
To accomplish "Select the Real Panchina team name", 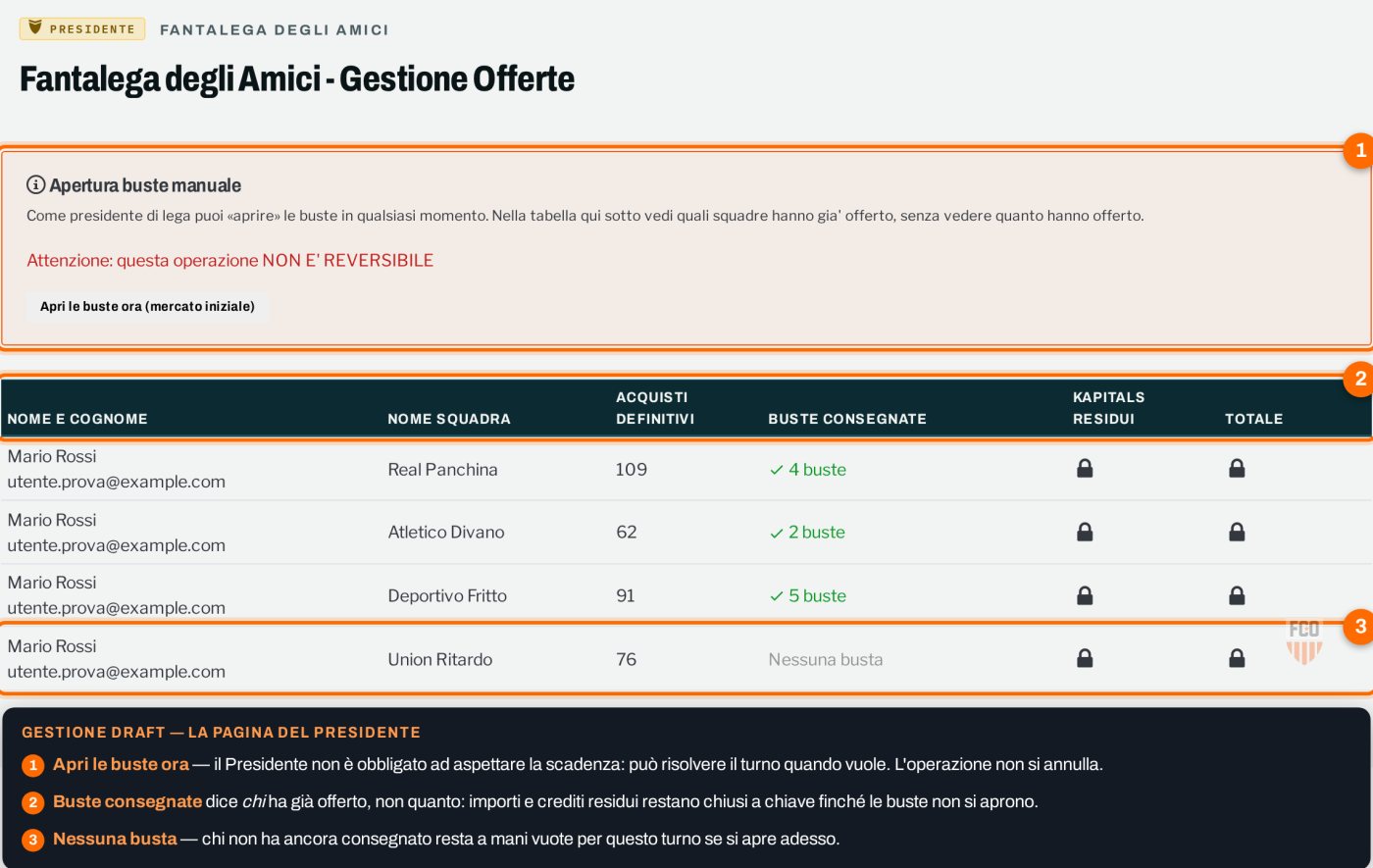I will [442, 469].
